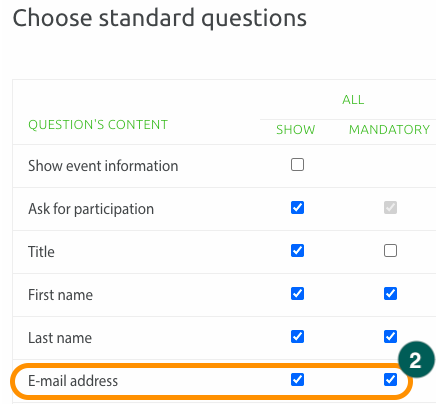This screenshot has height=404, width=436.
Task: Enable Mandatory for Title
Action: [390, 251]
